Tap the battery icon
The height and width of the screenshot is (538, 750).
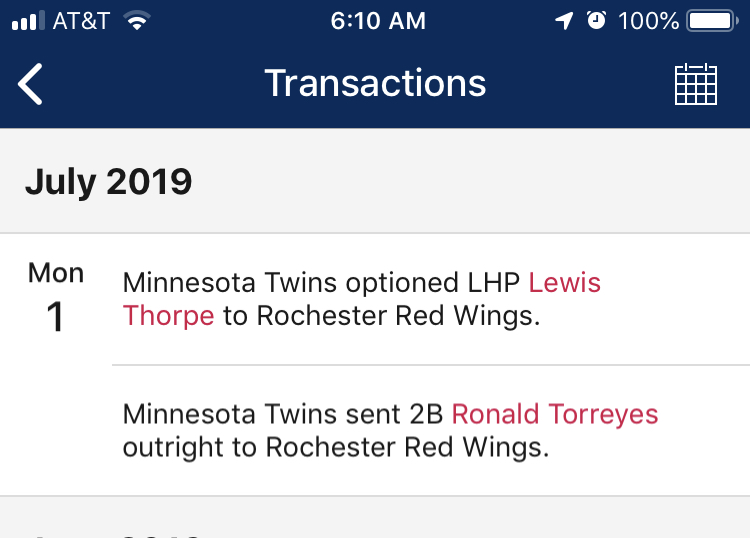click(714, 21)
